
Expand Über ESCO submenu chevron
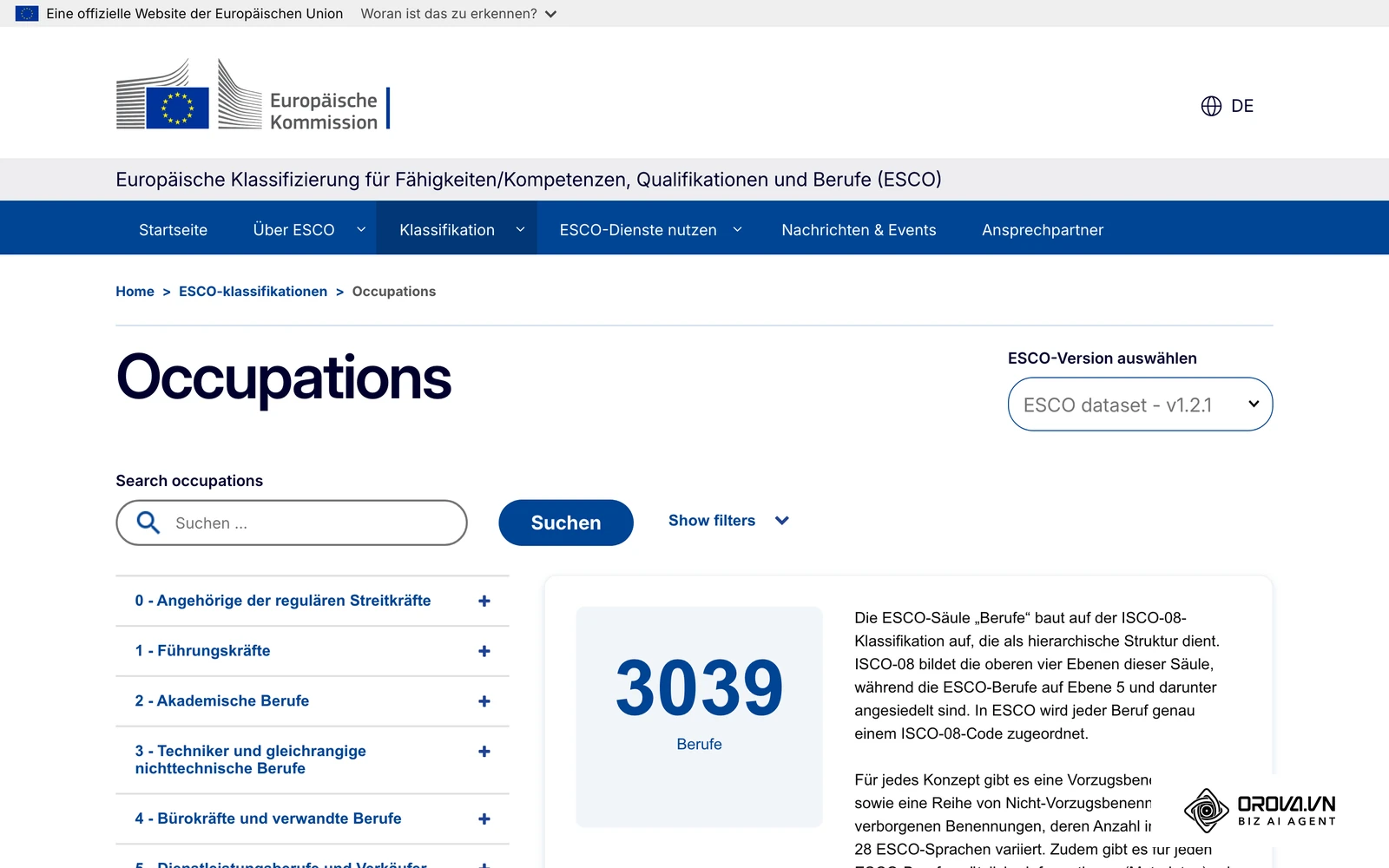click(x=361, y=229)
